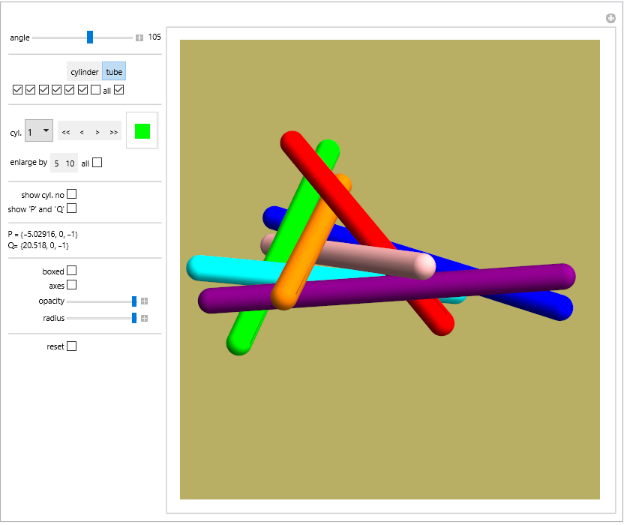Click enlarge by 10 button
The height and width of the screenshot is (525, 624).
[70, 162]
